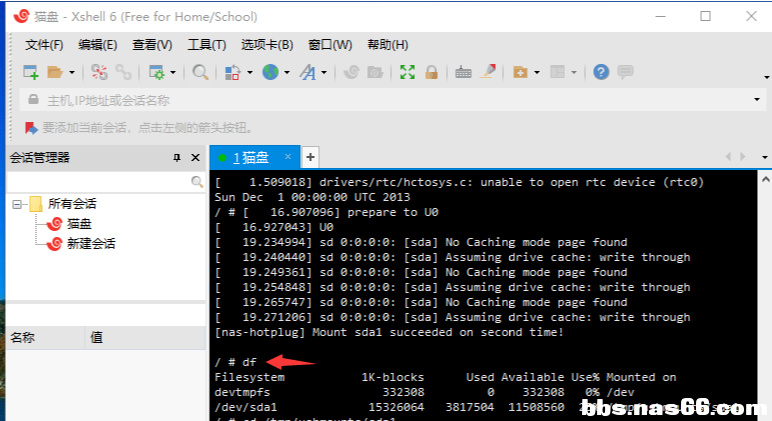
Task: Click the highlighter pen toolbar icon
Action: click(488, 72)
